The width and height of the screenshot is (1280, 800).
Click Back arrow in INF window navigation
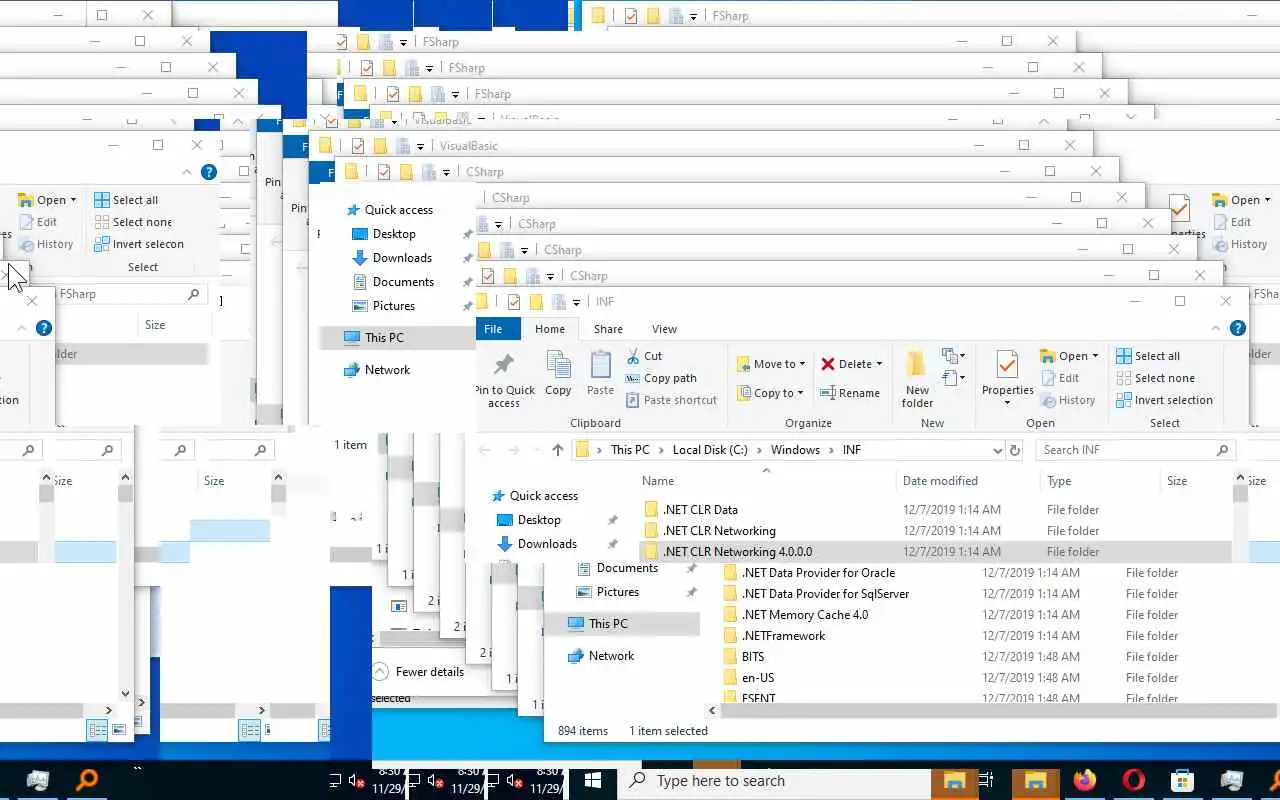[x=485, y=450]
